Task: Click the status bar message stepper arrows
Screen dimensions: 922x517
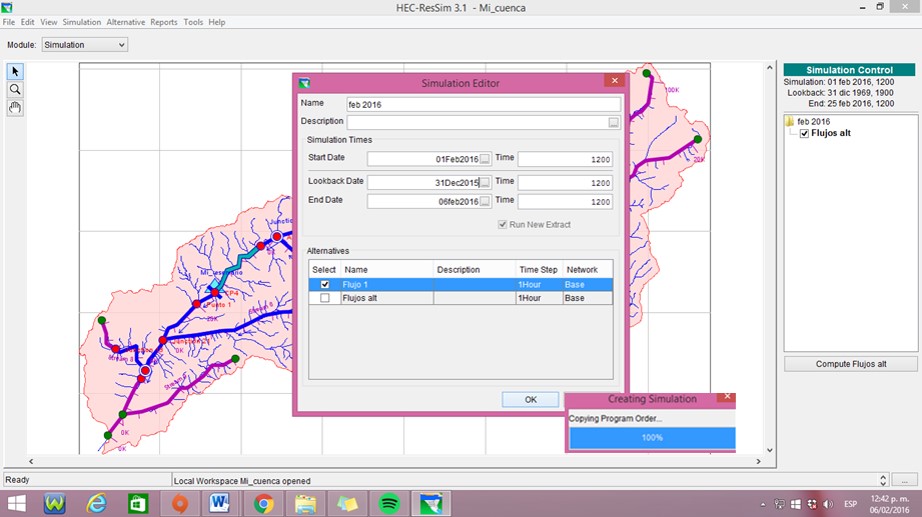Action: click(x=883, y=480)
